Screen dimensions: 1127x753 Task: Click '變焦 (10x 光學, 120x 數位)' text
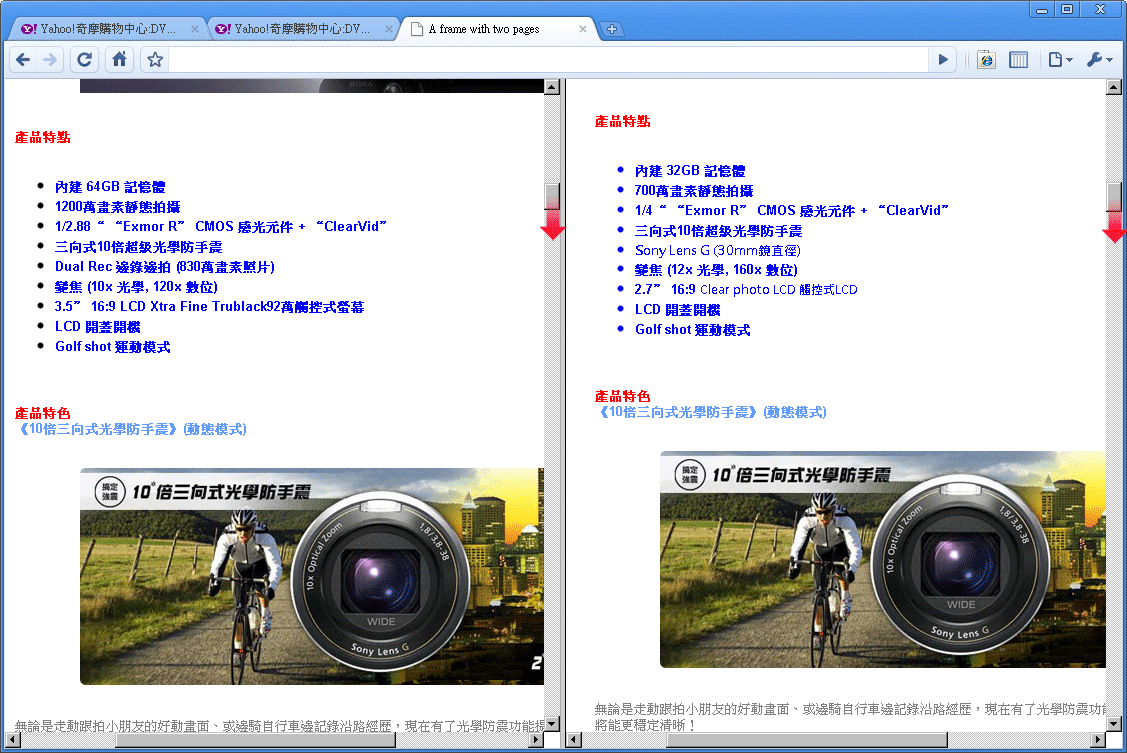[136, 287]
